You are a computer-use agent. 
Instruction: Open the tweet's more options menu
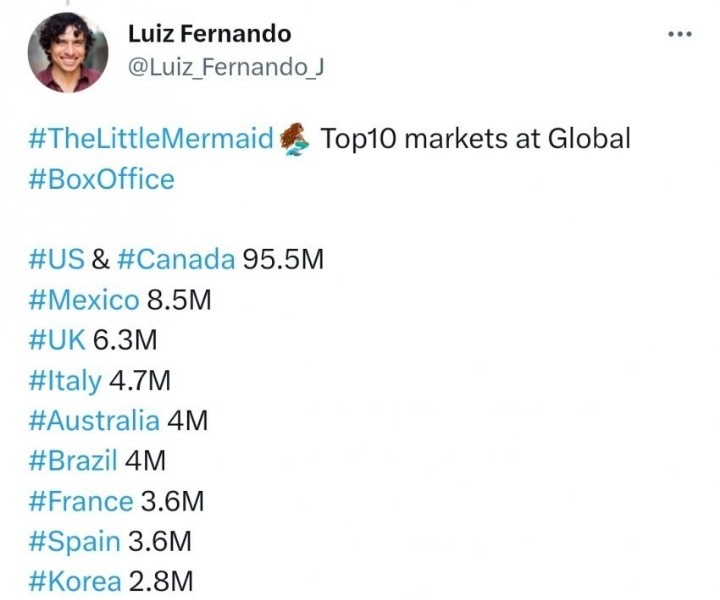pos(679,34)
